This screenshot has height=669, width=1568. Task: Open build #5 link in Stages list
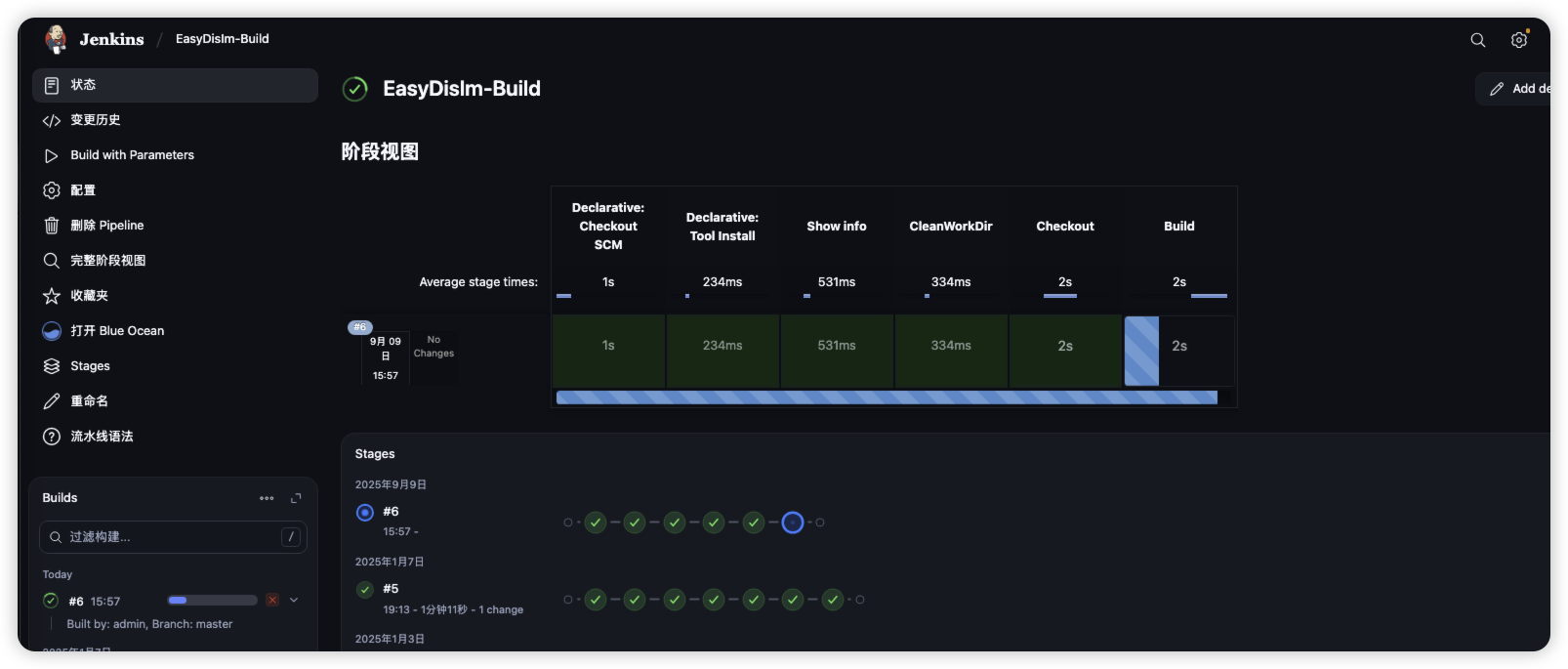(391, 589)
